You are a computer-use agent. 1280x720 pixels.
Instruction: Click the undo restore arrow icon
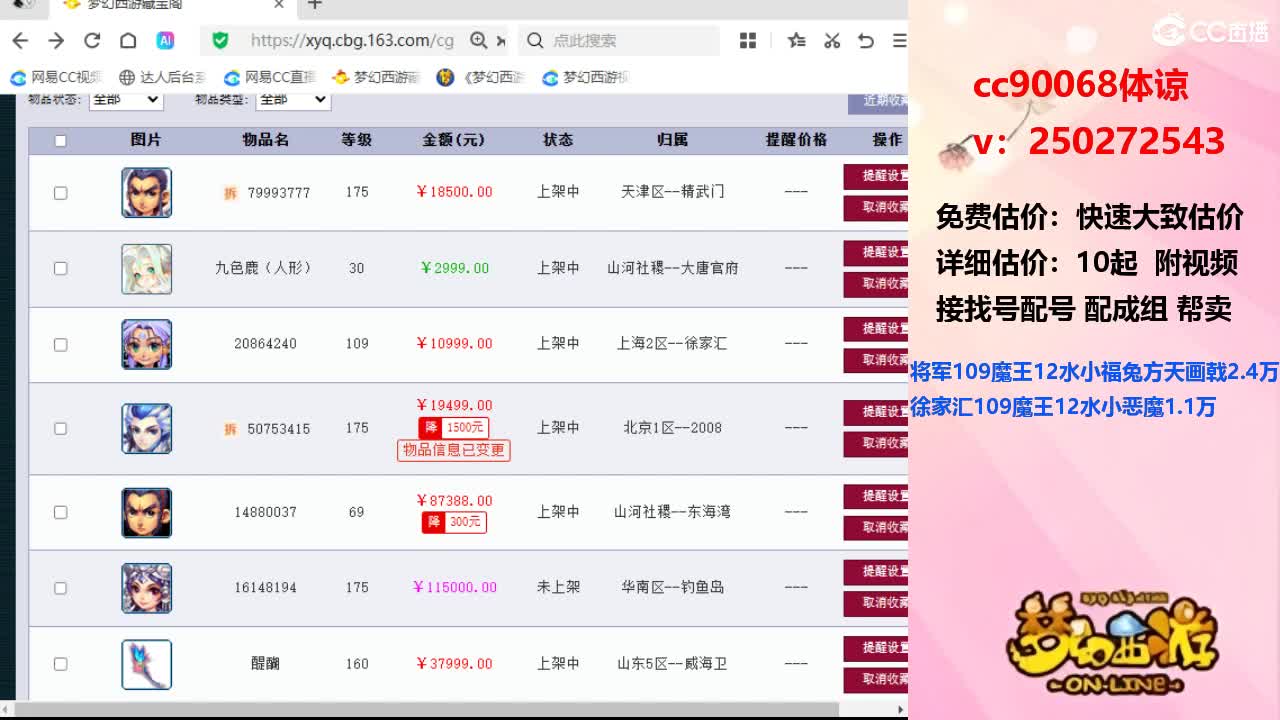point(866,40)
